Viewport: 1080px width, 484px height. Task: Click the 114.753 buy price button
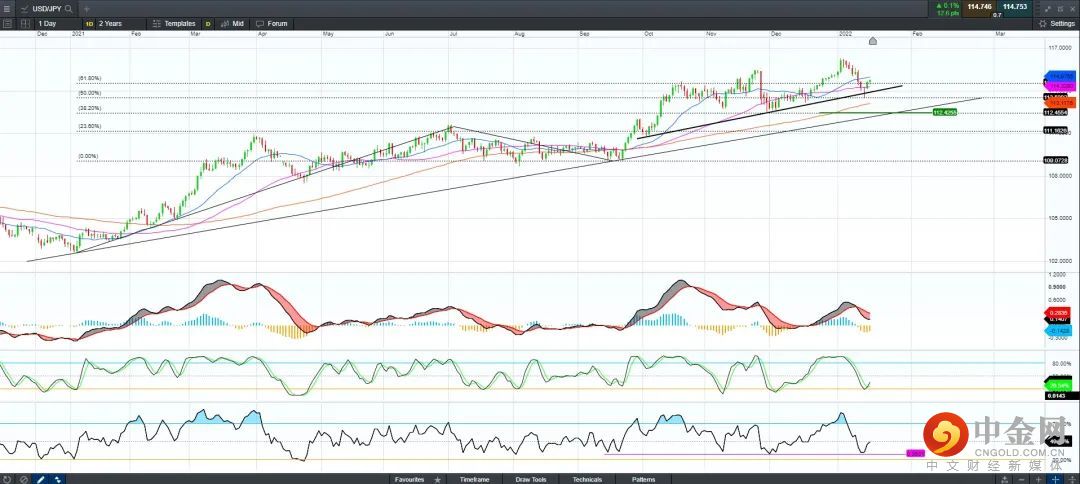click(1015, 7)
